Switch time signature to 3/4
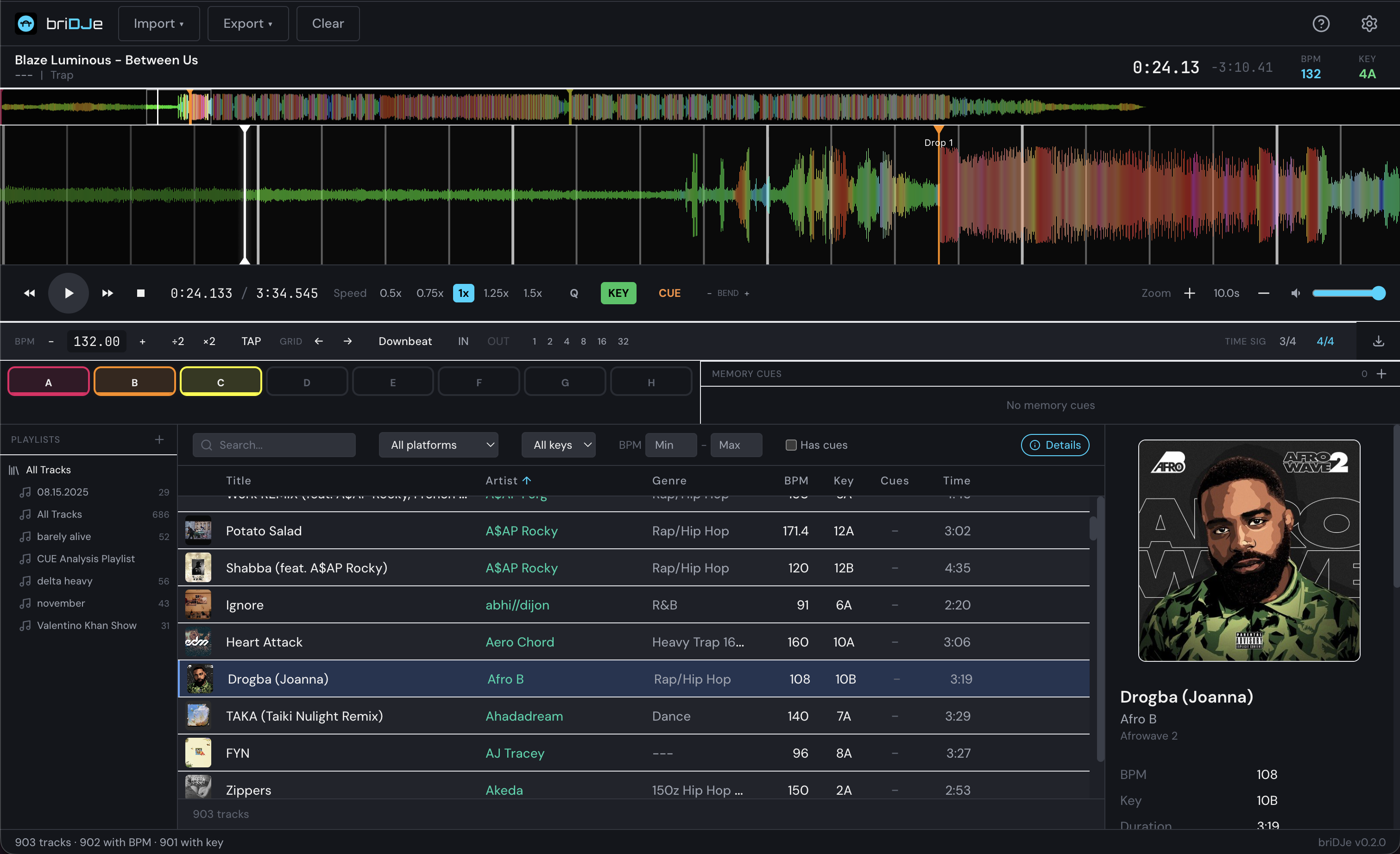 click(1287, 341)
